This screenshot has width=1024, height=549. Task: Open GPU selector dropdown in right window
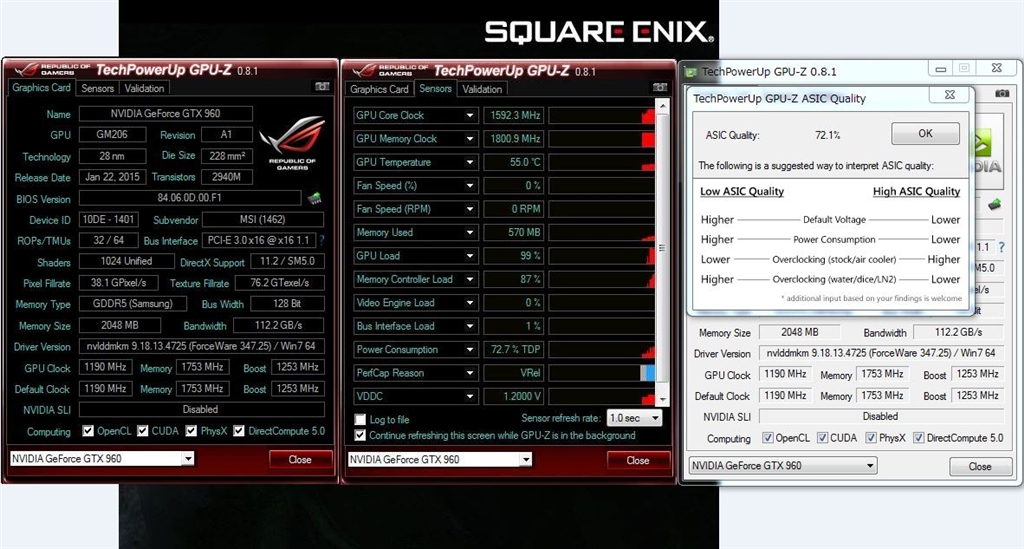click(870, 465)
